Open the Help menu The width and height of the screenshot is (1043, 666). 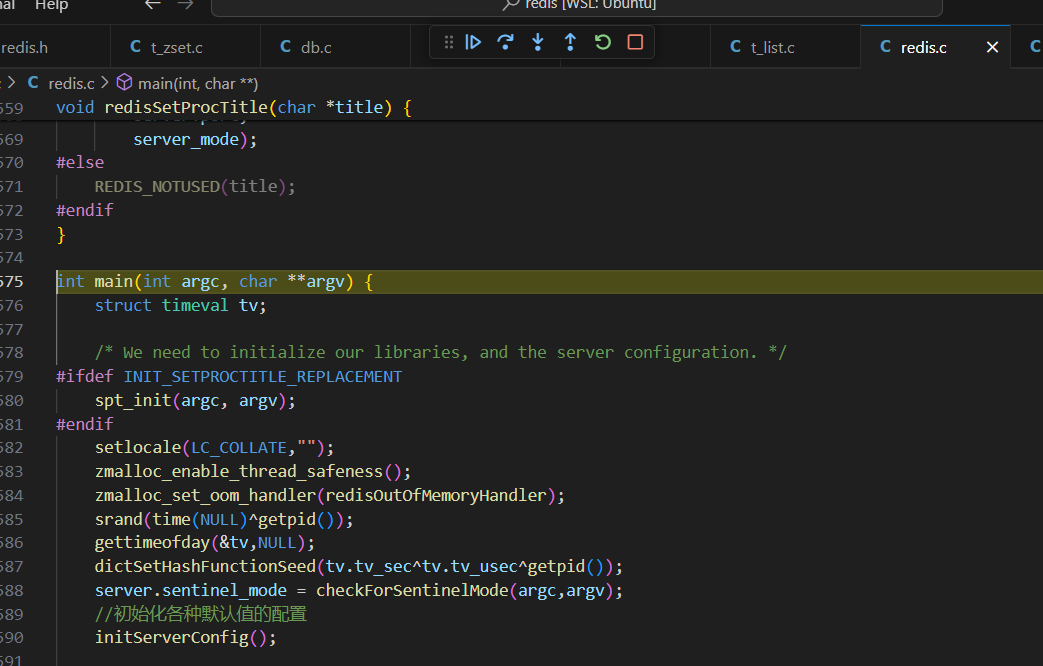click(52, 6)
